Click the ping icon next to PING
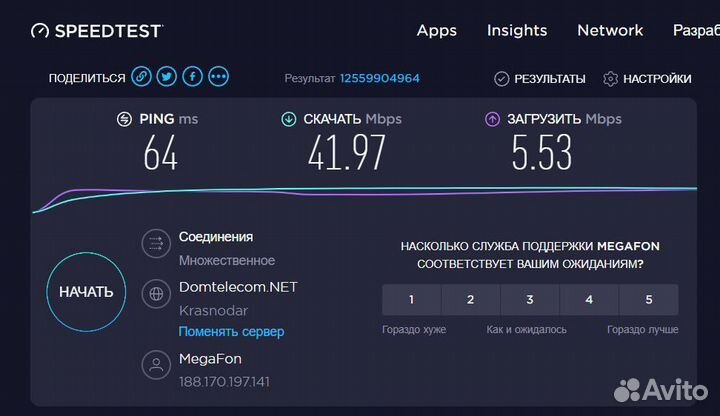Image resolution: width=720 pixels, height=416 pixels. (x=124, y=119)
